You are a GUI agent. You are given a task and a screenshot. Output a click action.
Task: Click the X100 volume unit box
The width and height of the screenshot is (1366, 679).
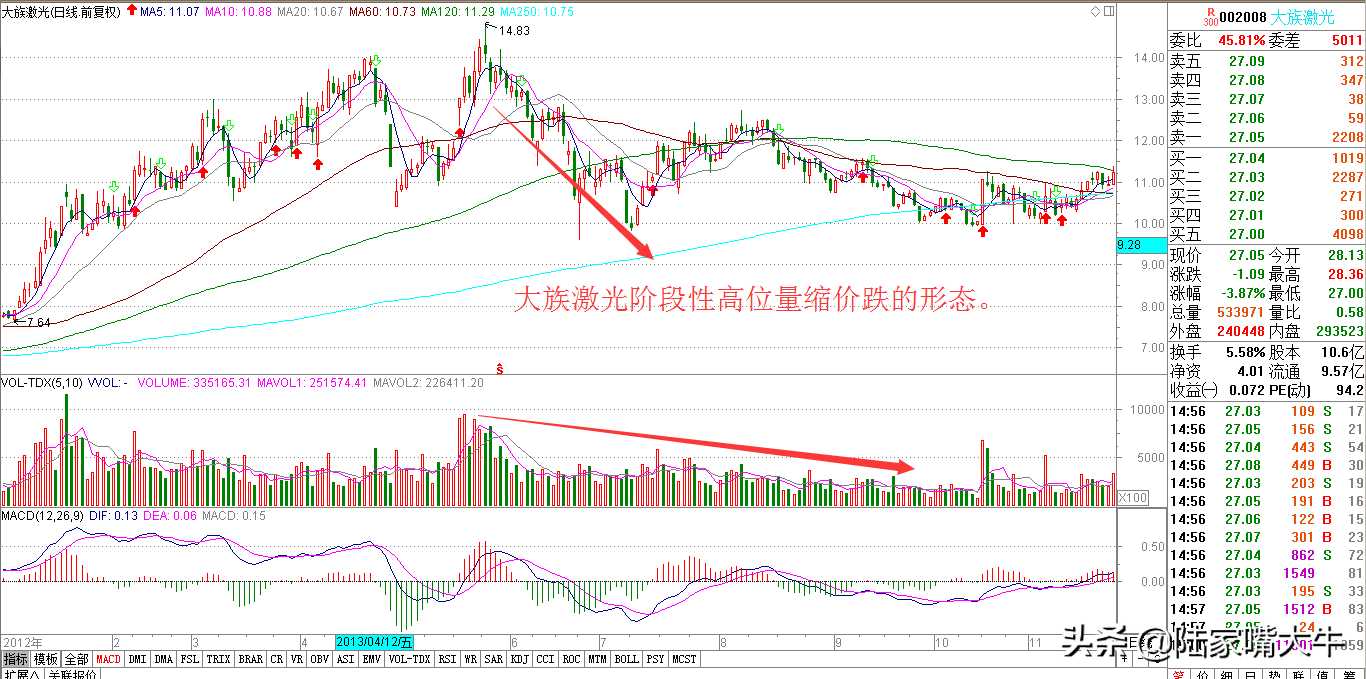tap(1133, 497)
